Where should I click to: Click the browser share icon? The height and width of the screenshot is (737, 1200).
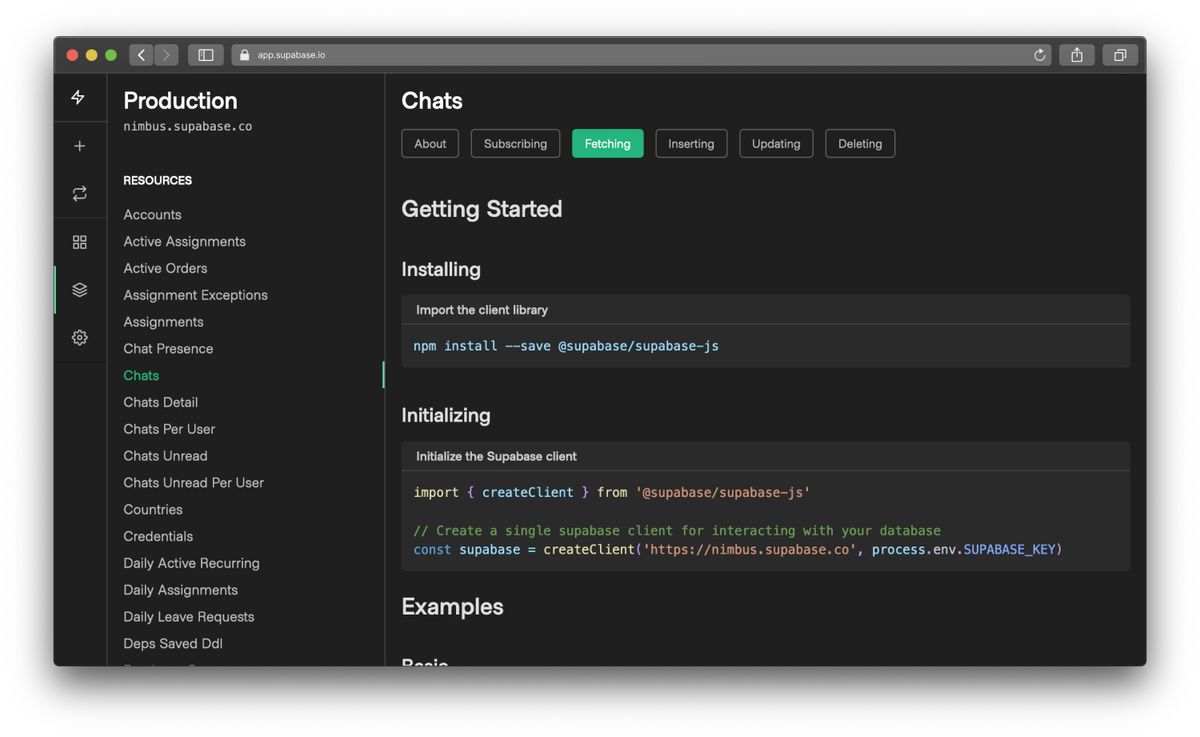[x=1077, y=55]
